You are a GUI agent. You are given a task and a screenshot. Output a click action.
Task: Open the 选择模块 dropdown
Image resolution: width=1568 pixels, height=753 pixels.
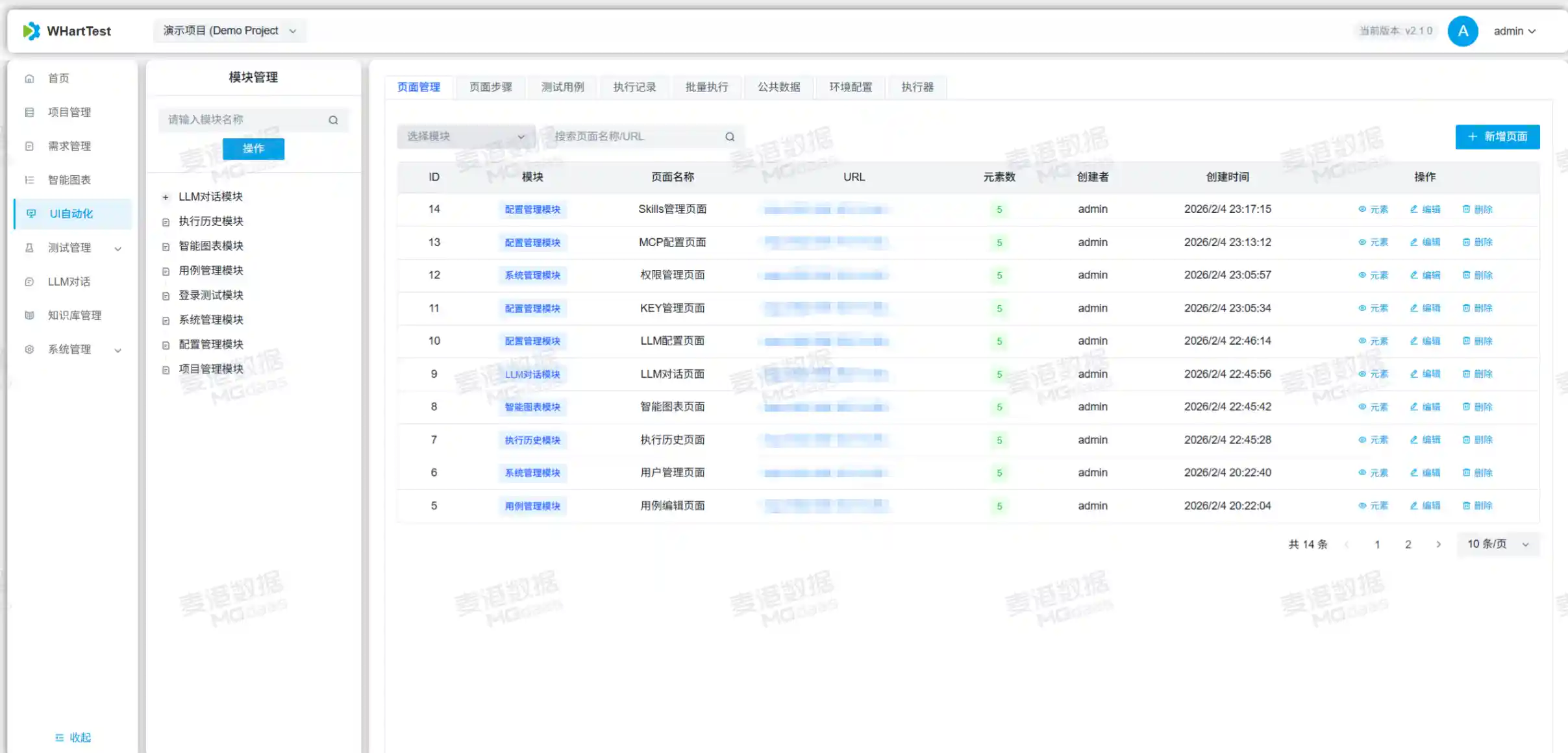coord(466,136)
